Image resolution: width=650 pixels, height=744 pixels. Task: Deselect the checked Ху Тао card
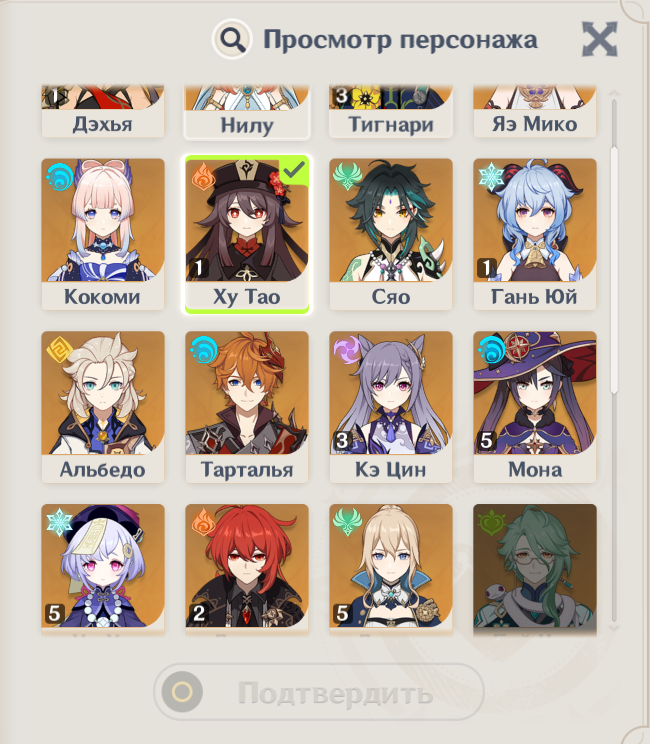click(x=247, y=234)
